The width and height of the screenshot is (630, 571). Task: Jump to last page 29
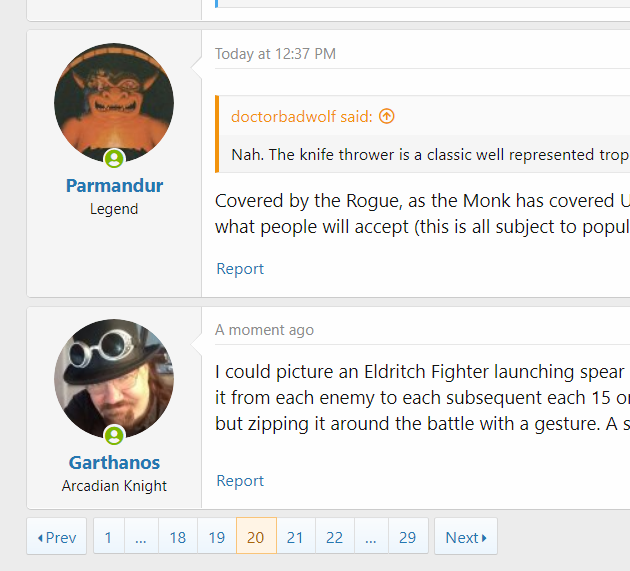tap(408, 537)
